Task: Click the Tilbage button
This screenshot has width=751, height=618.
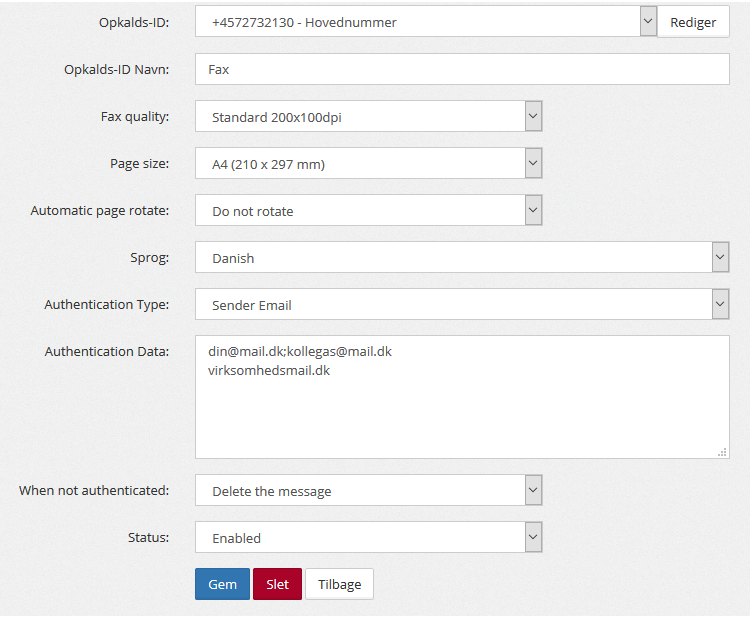Action: click(339, 584)
